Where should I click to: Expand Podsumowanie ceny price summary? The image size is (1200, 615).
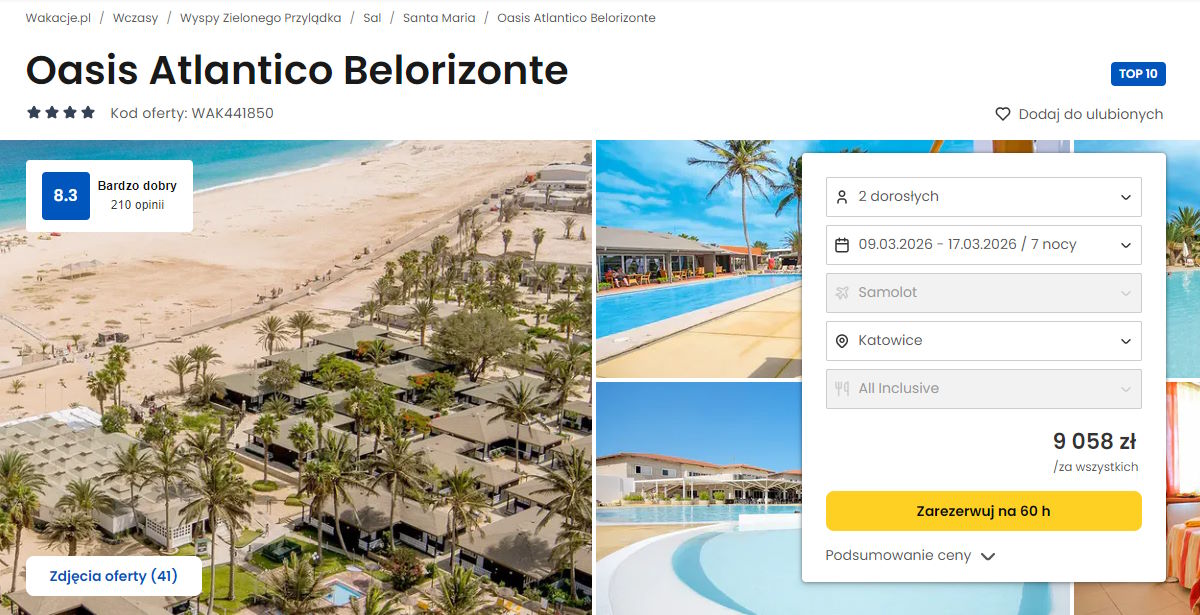tap(910, 556)
